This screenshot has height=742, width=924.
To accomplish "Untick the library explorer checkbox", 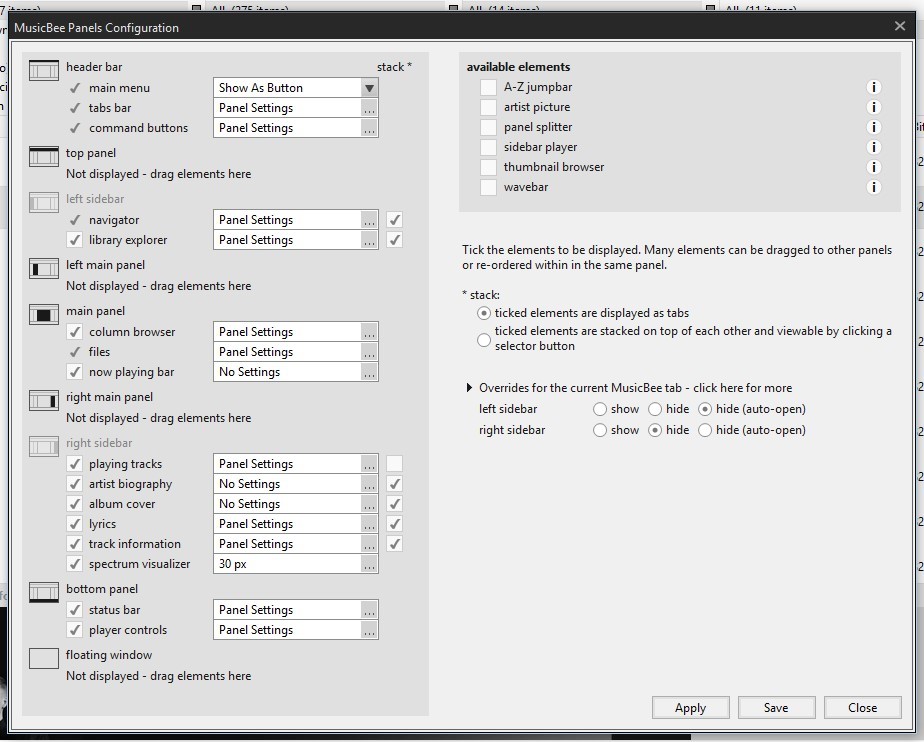I will (x=74, y=240).
